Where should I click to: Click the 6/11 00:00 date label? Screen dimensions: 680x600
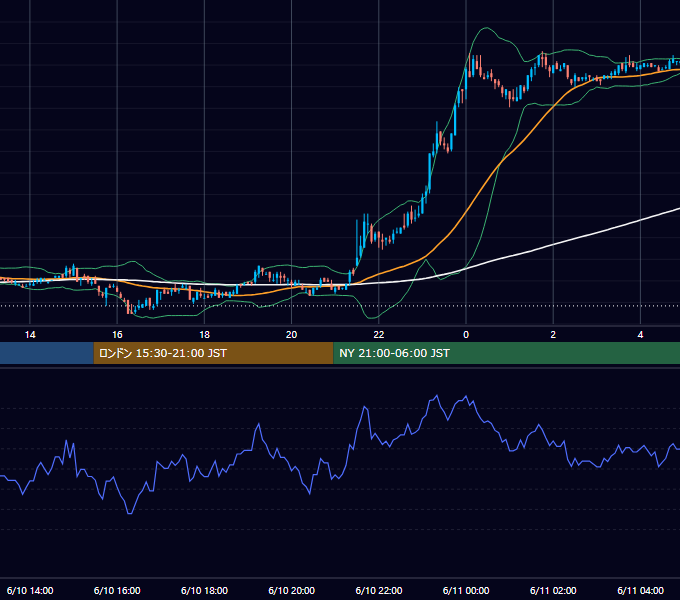(x=466, y=590)
